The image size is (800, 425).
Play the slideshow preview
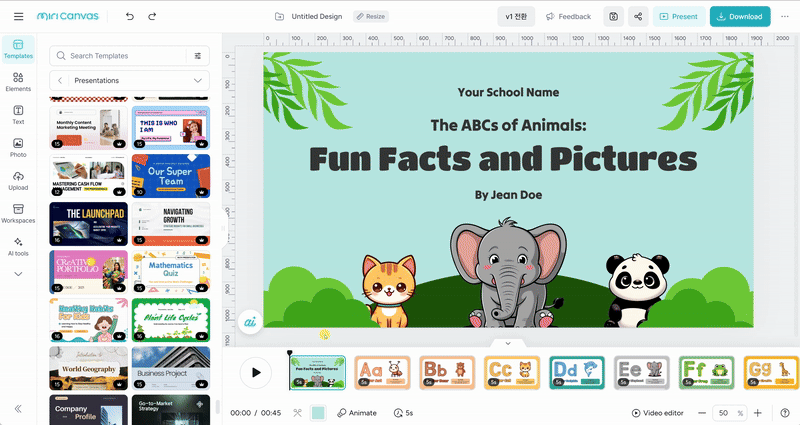click(x=256, y=372)
